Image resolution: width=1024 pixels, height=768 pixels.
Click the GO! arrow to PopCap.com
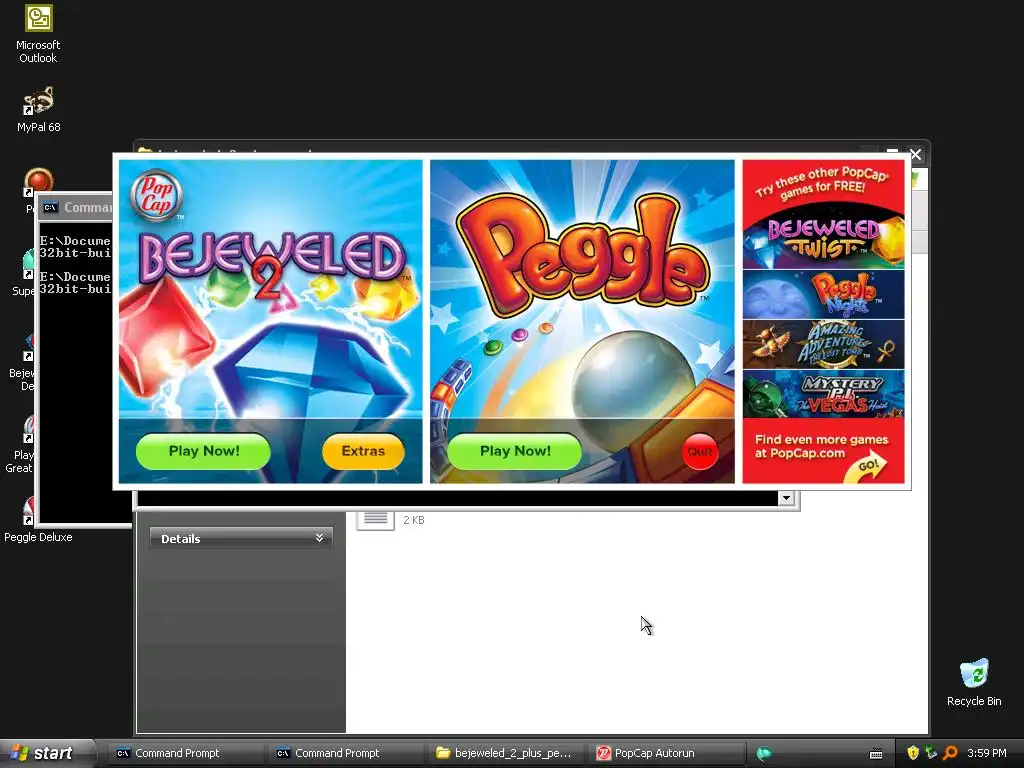[x=867, y=468]
